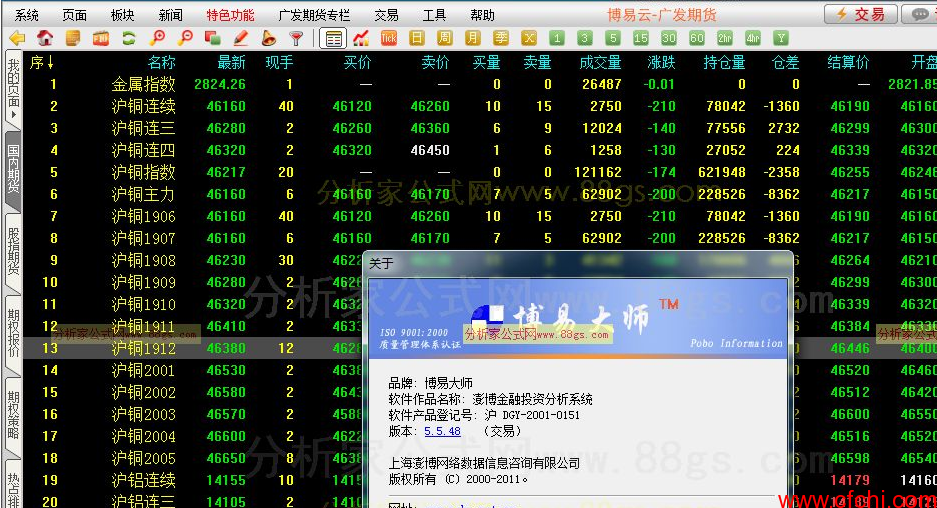Click the green refresh arrows icon
The image size is (937, 508).
point(128,38)
